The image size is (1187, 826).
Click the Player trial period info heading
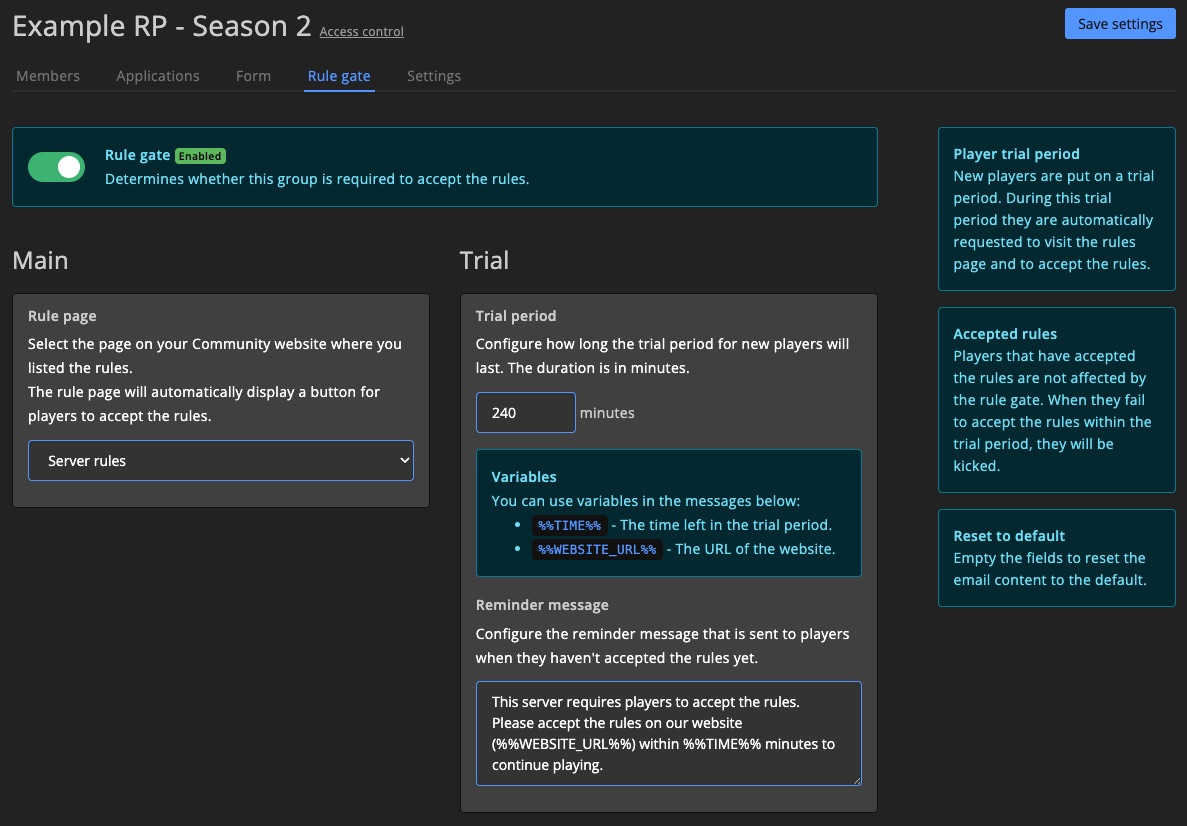point(1016,154)
